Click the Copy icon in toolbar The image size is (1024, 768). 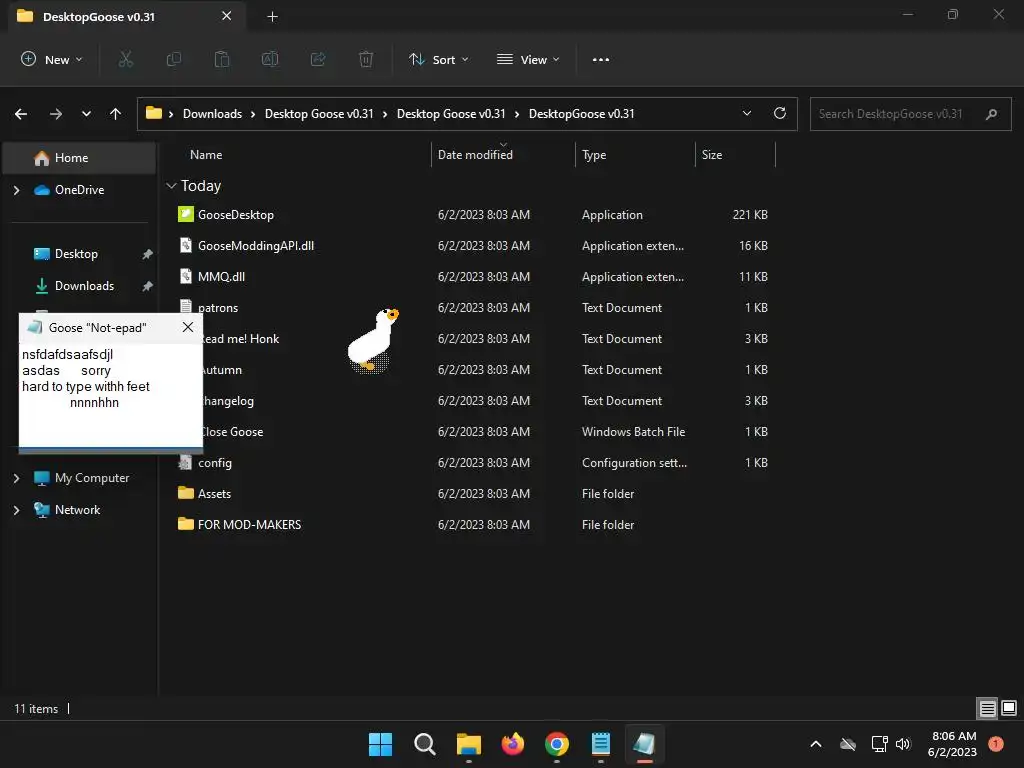pos(174,59)
